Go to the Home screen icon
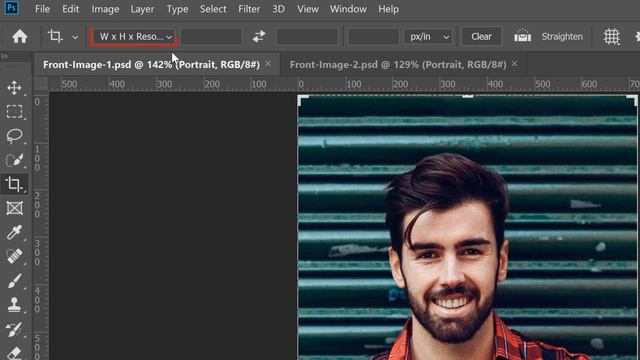This screenshot has height=360, width=640. 19,36
